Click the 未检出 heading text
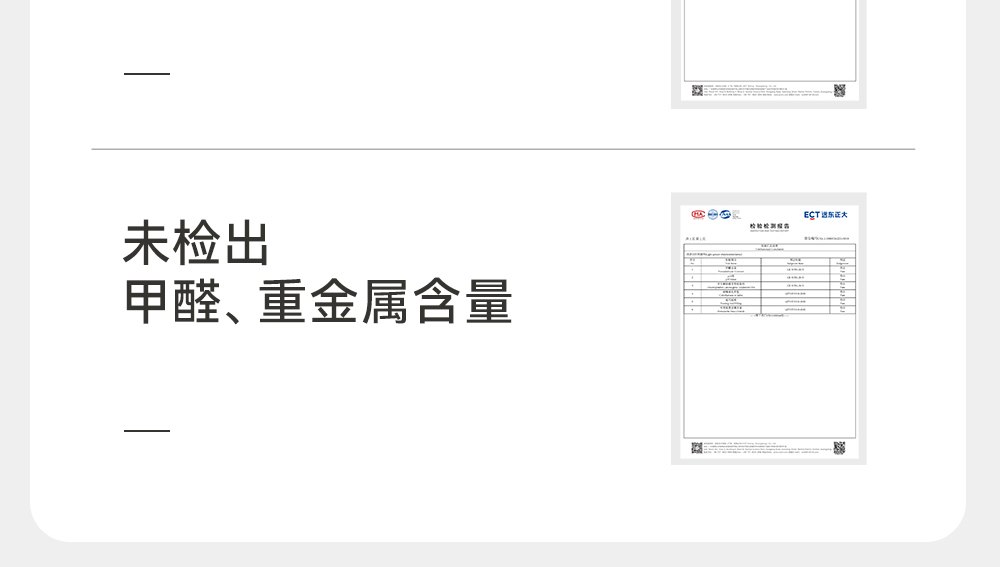This screenshot has height=567, width=1000. coord(196,245)
